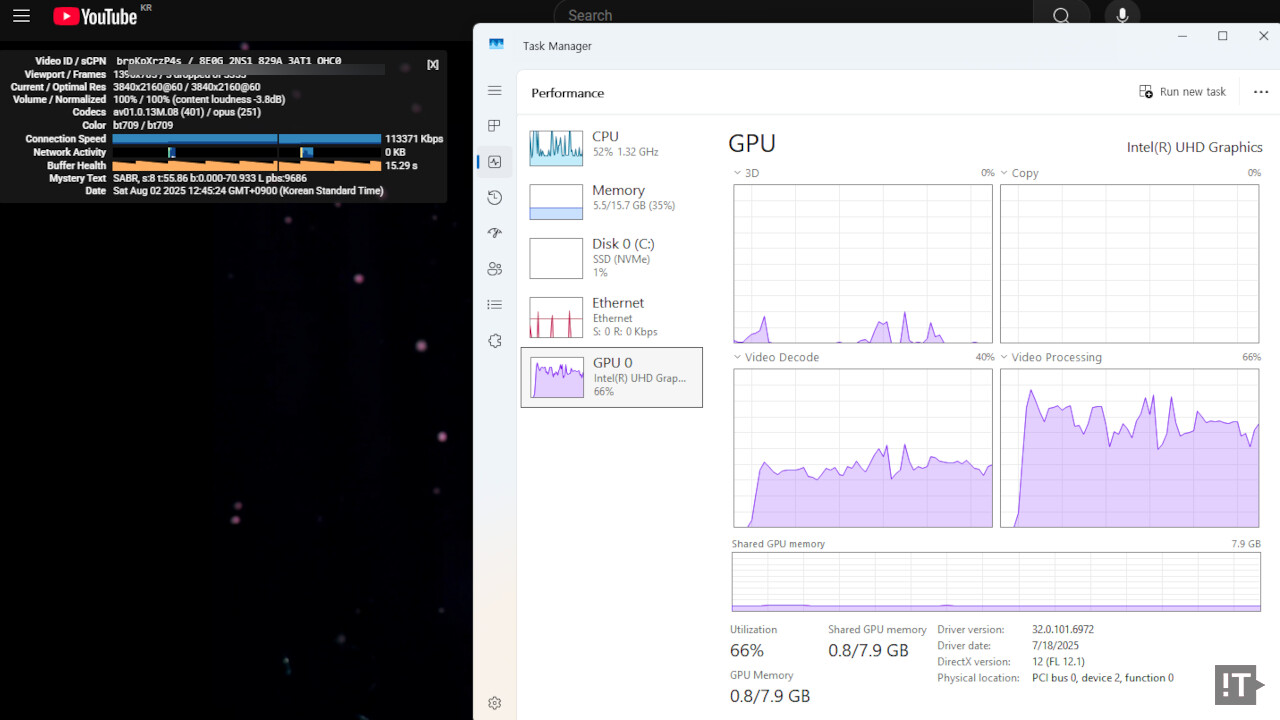Click Run new task button
The image size is (1280, 720).
(1182, 92)
